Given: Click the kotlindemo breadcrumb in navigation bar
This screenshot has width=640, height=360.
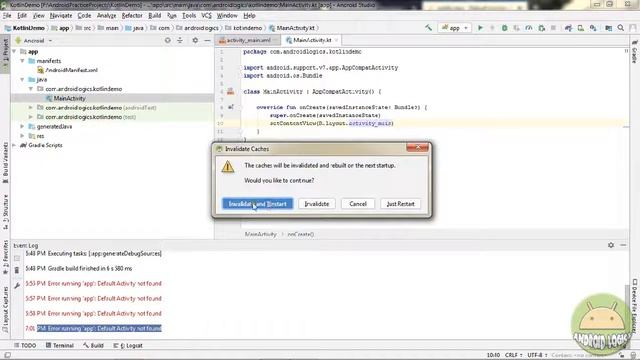Looking at the screenshot, I should click(244, 28).
